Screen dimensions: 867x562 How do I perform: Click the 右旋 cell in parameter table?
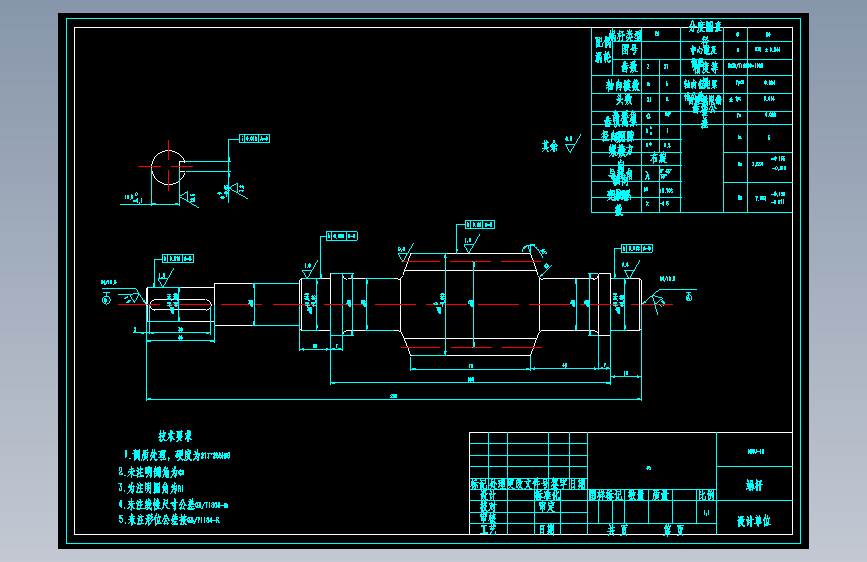coord(658,158)
